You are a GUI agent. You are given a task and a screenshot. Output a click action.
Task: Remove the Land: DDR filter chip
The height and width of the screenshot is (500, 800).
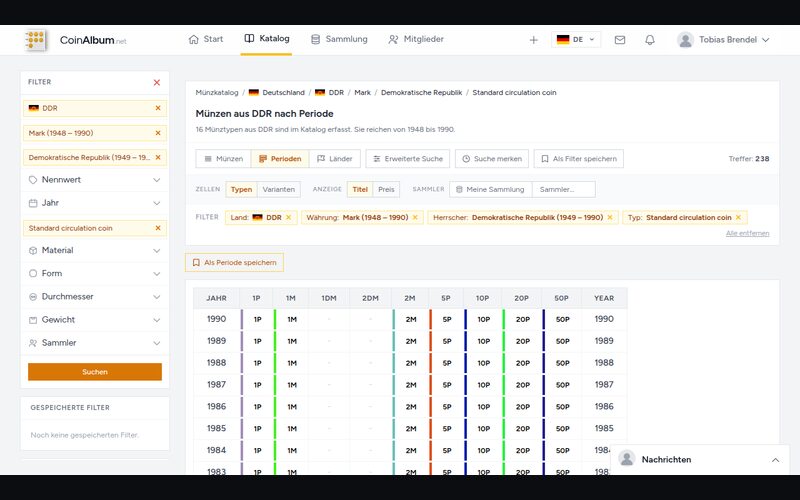(x=288, y=217)
